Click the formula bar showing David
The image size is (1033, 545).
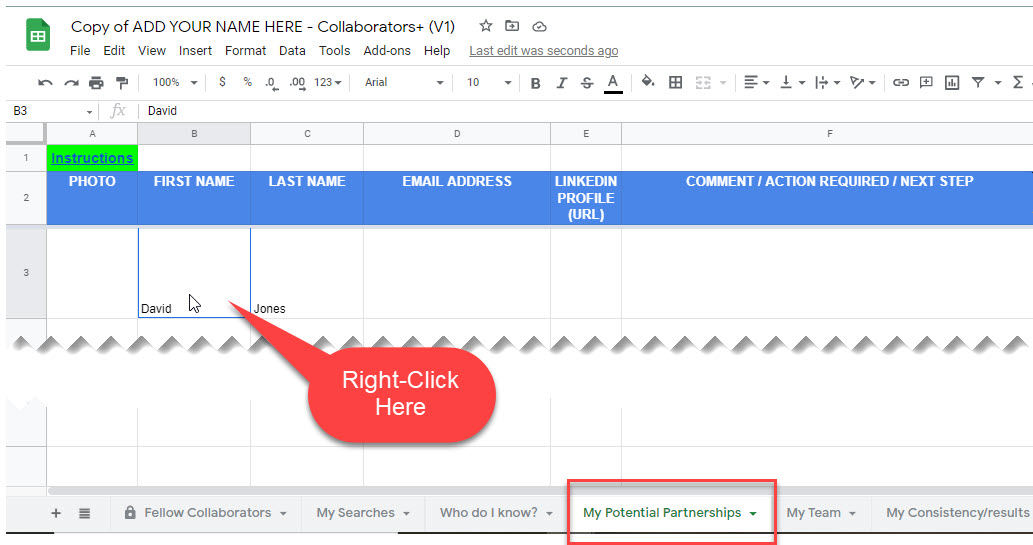(586, 111)
